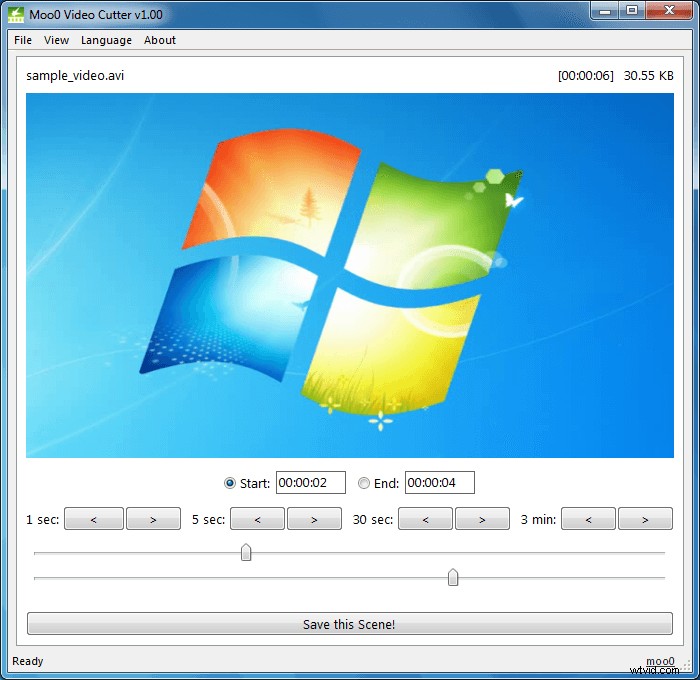Step back 30 sec
The width and height of the screenshot is (700, 680).
click(x=425, y=519)
